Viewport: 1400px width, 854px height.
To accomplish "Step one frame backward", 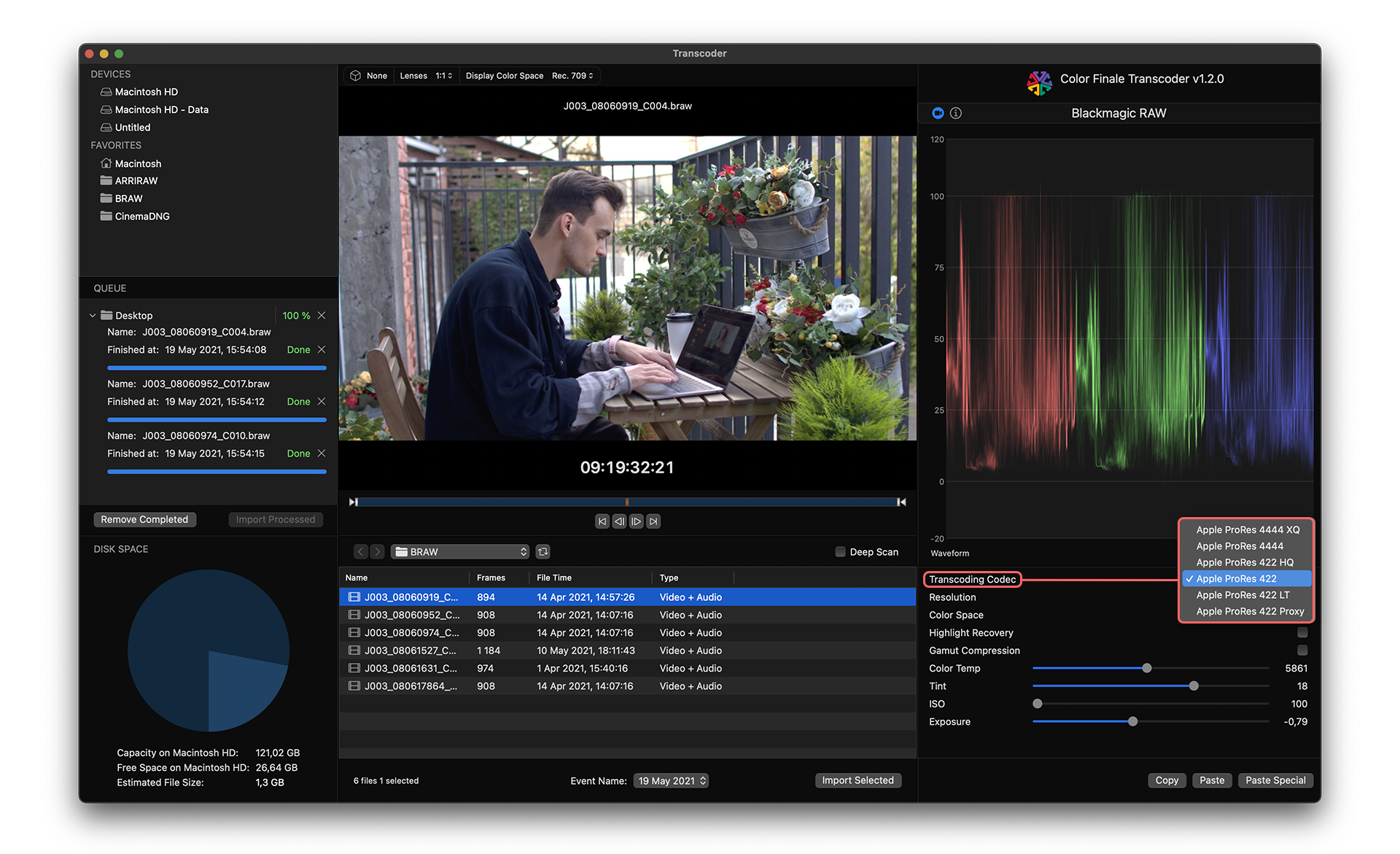I will [x=619, y=521].
